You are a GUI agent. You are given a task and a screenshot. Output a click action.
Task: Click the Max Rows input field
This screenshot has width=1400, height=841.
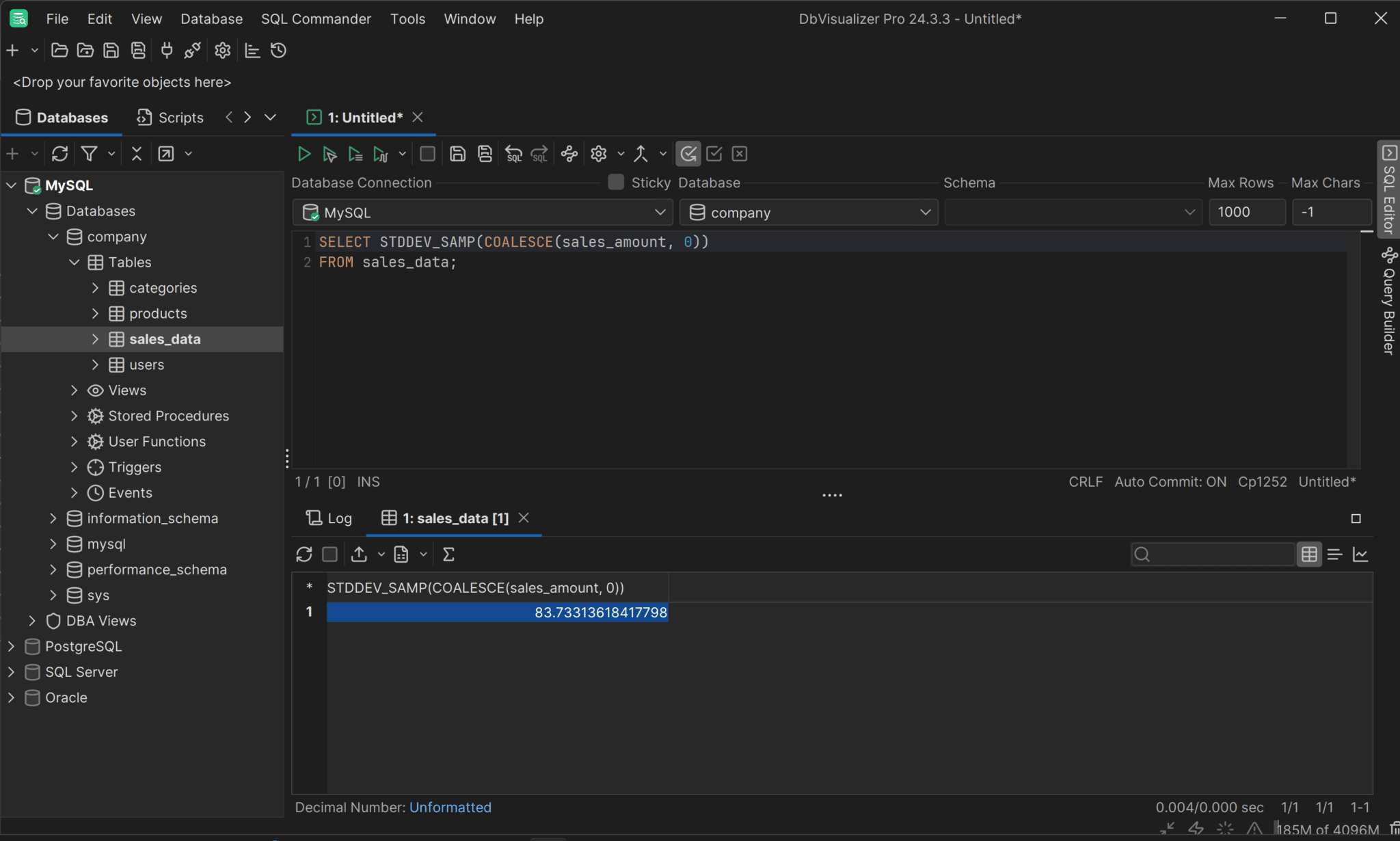(x=1246, y=213)
